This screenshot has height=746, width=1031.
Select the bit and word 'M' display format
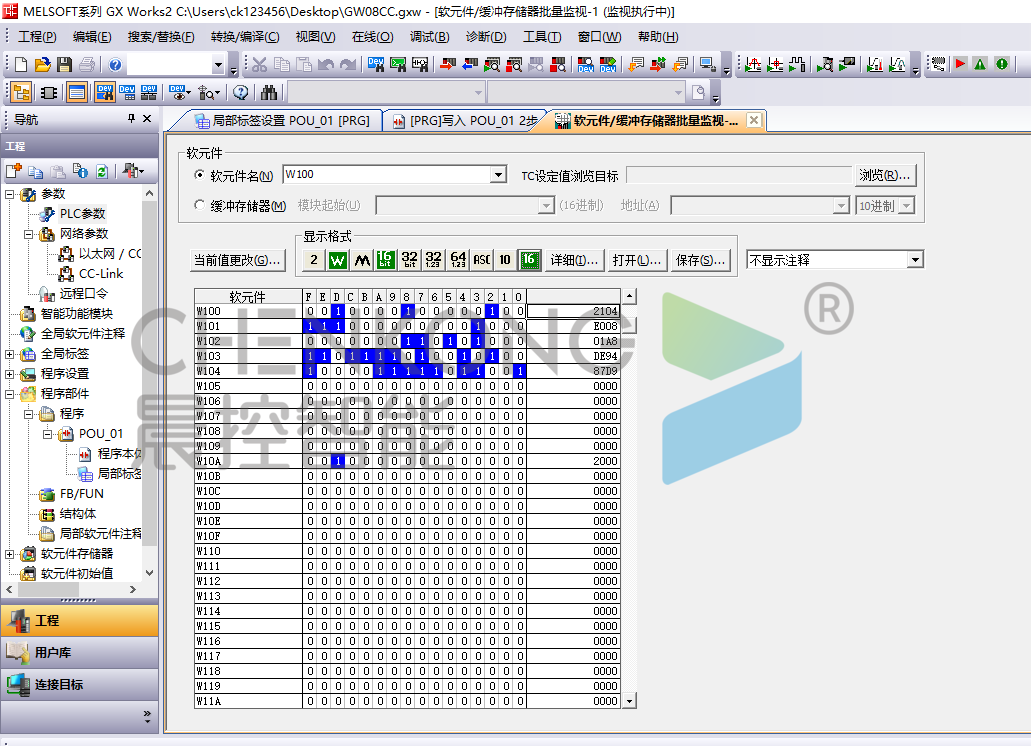[x=362, y=260]
